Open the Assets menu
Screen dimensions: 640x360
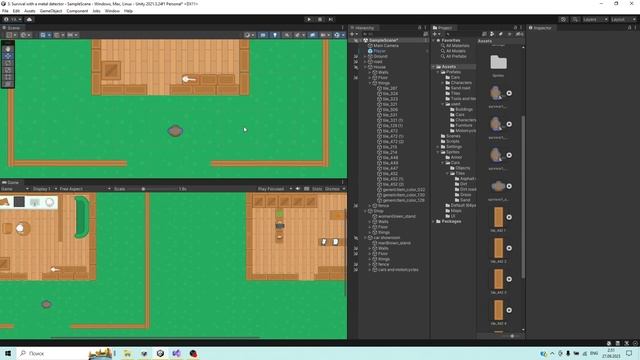pos(30,11)
